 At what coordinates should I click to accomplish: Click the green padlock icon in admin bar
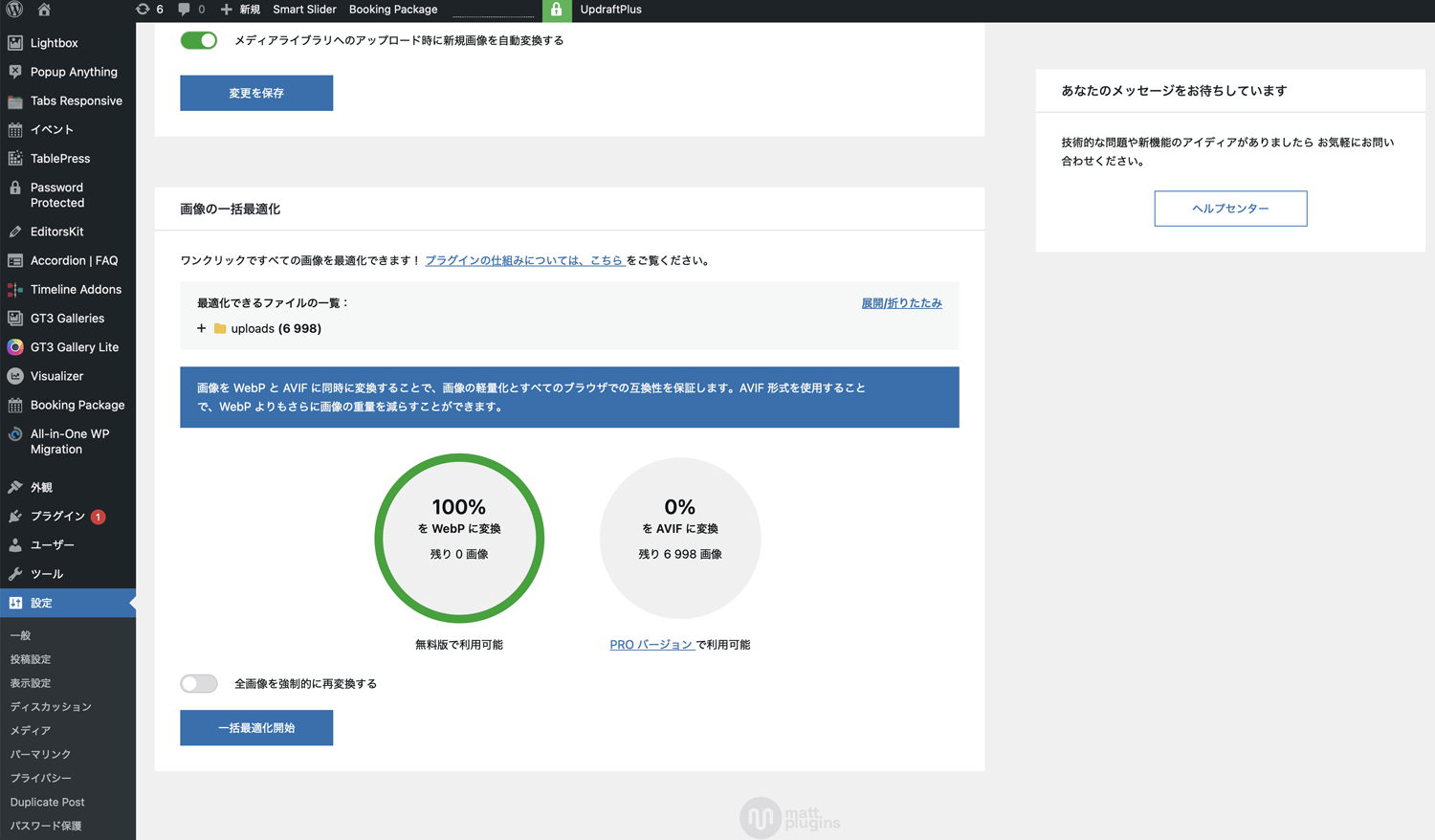point(556,10)
